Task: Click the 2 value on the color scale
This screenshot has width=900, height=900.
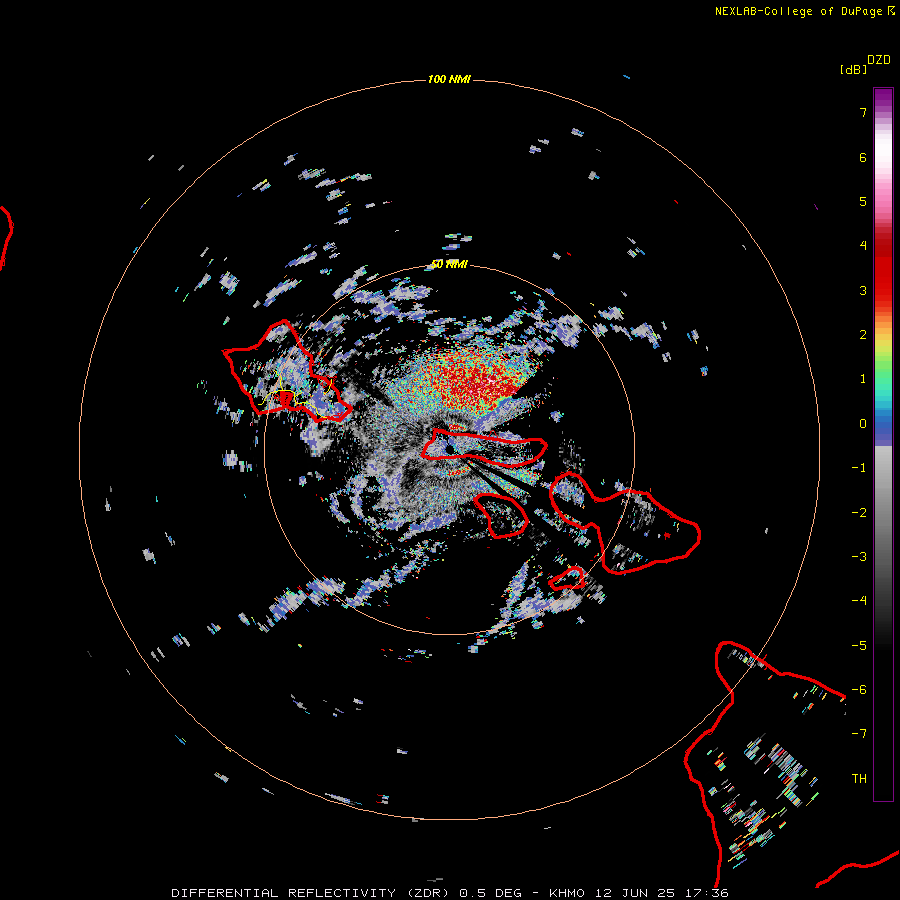Action: pyautogui.click(x=863, y=335)
